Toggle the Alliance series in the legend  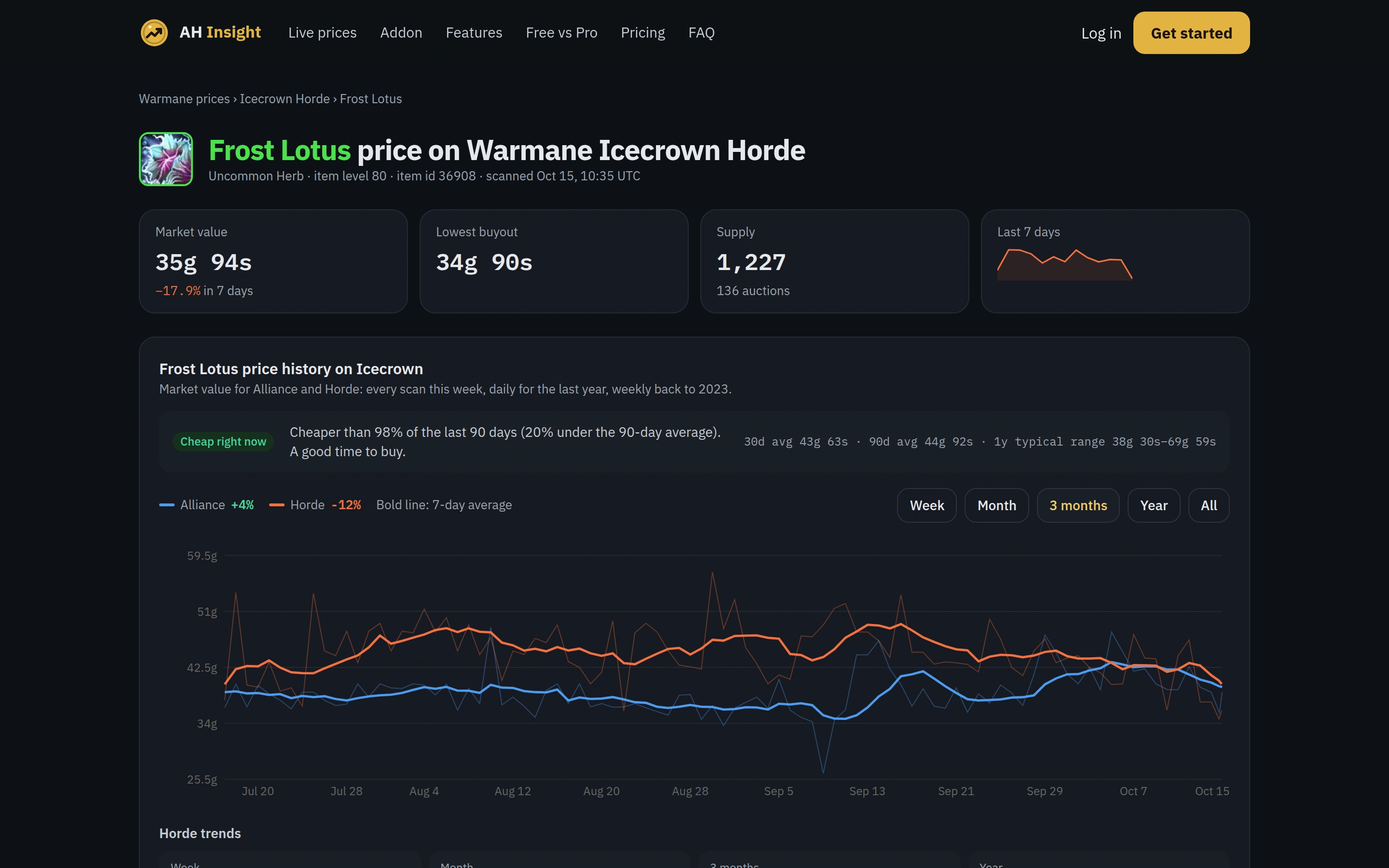206,504
